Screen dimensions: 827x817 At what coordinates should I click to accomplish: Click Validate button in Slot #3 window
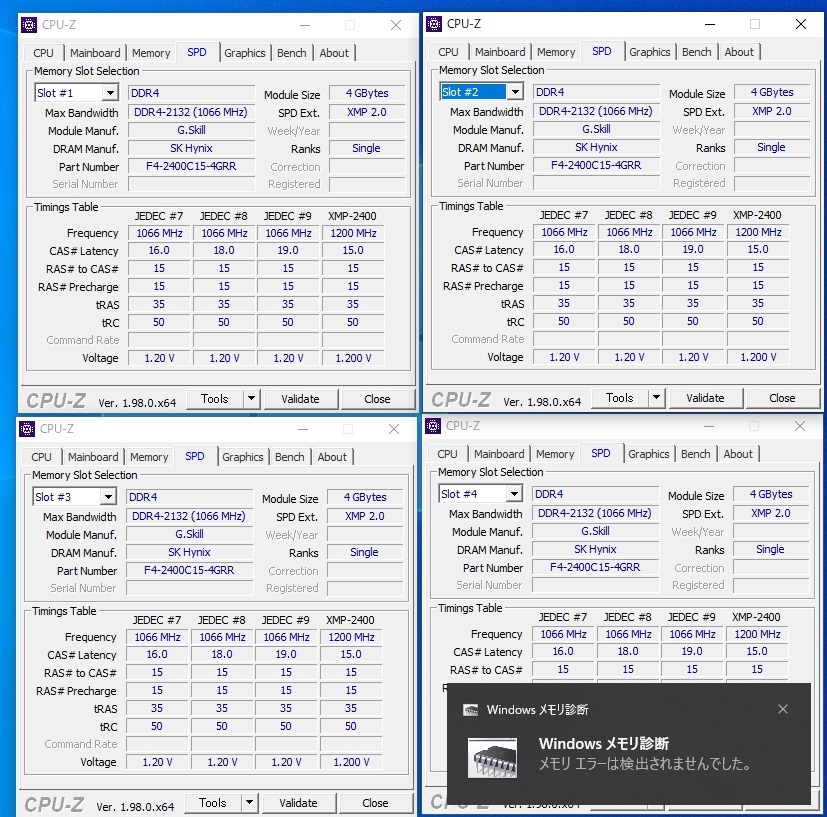(x=298, y=803)
